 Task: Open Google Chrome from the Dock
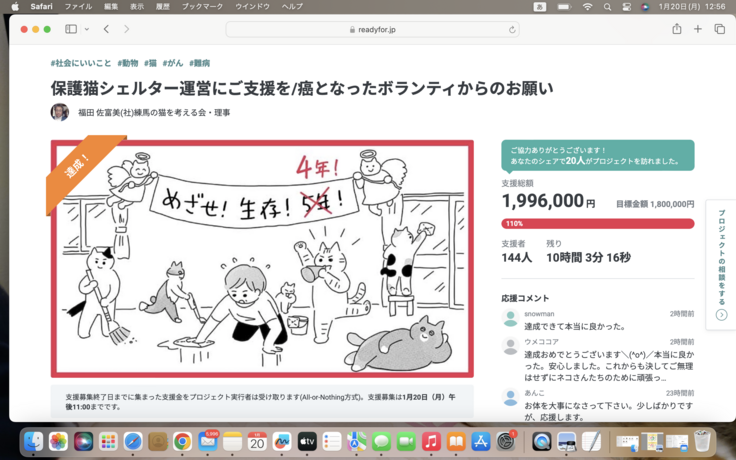[183, 441]
